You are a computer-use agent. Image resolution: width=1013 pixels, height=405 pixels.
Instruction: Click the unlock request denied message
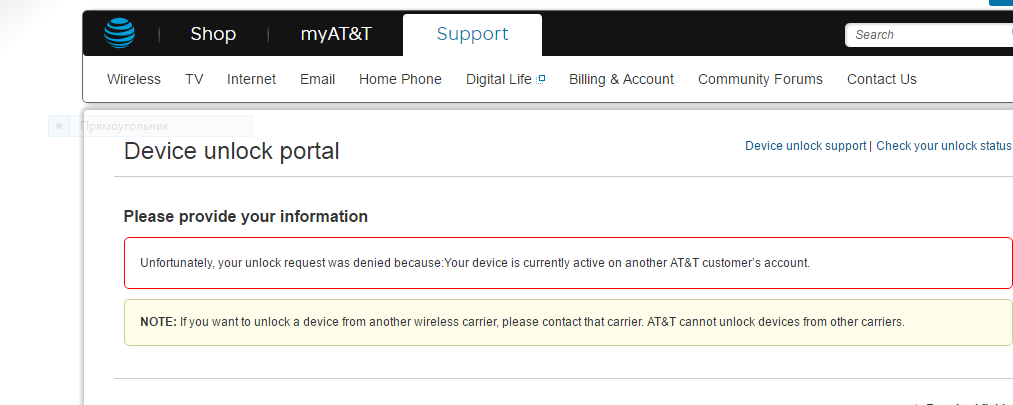tap(475, 263)
